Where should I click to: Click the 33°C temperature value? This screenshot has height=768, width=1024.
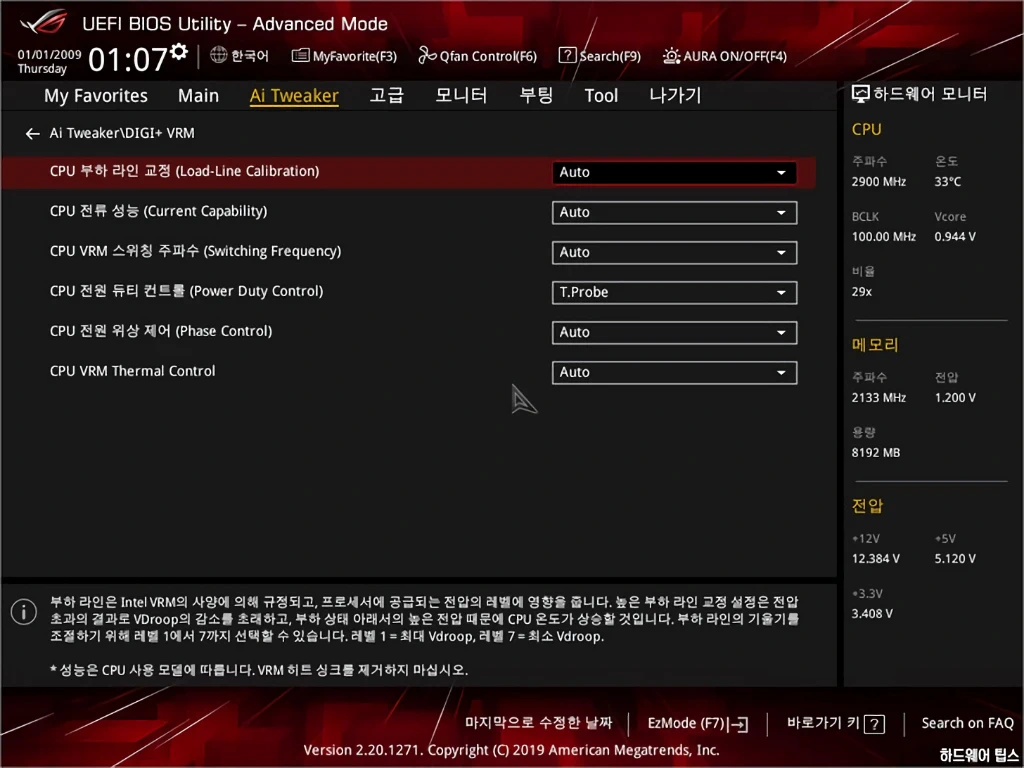tap(948, 182)
